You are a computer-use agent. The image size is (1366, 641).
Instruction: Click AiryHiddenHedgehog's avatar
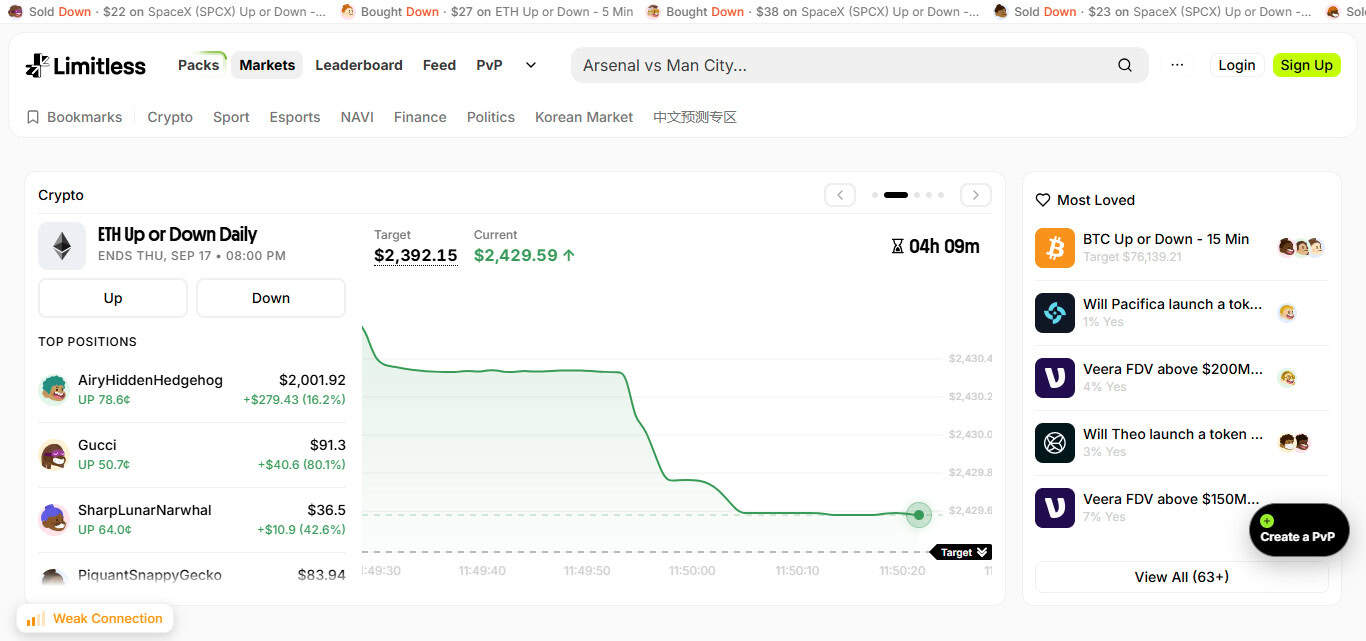tap(54, 389)
